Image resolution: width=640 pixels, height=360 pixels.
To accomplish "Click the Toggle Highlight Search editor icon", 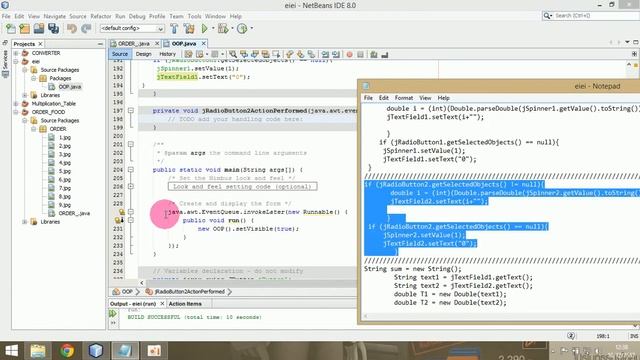I will point(265,54).
